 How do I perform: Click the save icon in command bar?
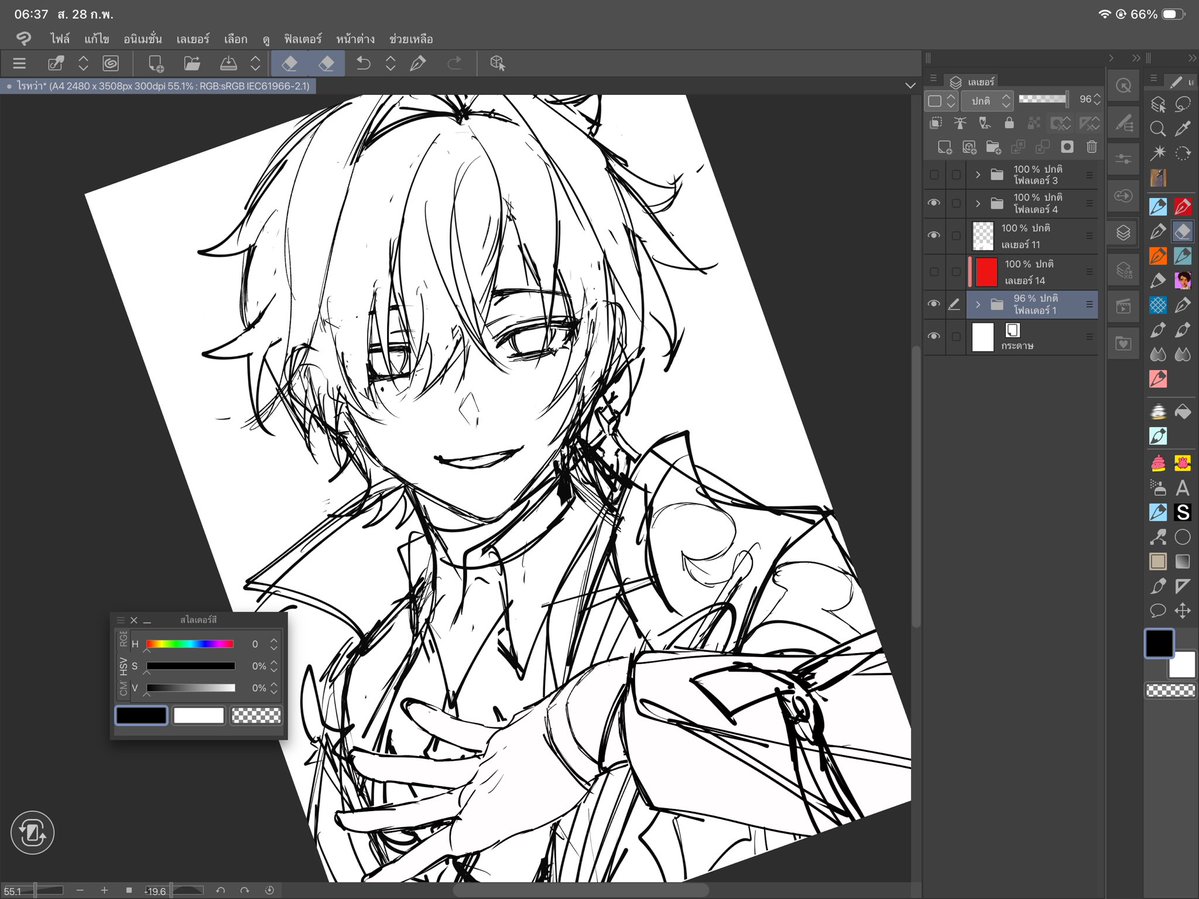coord(228,63)
